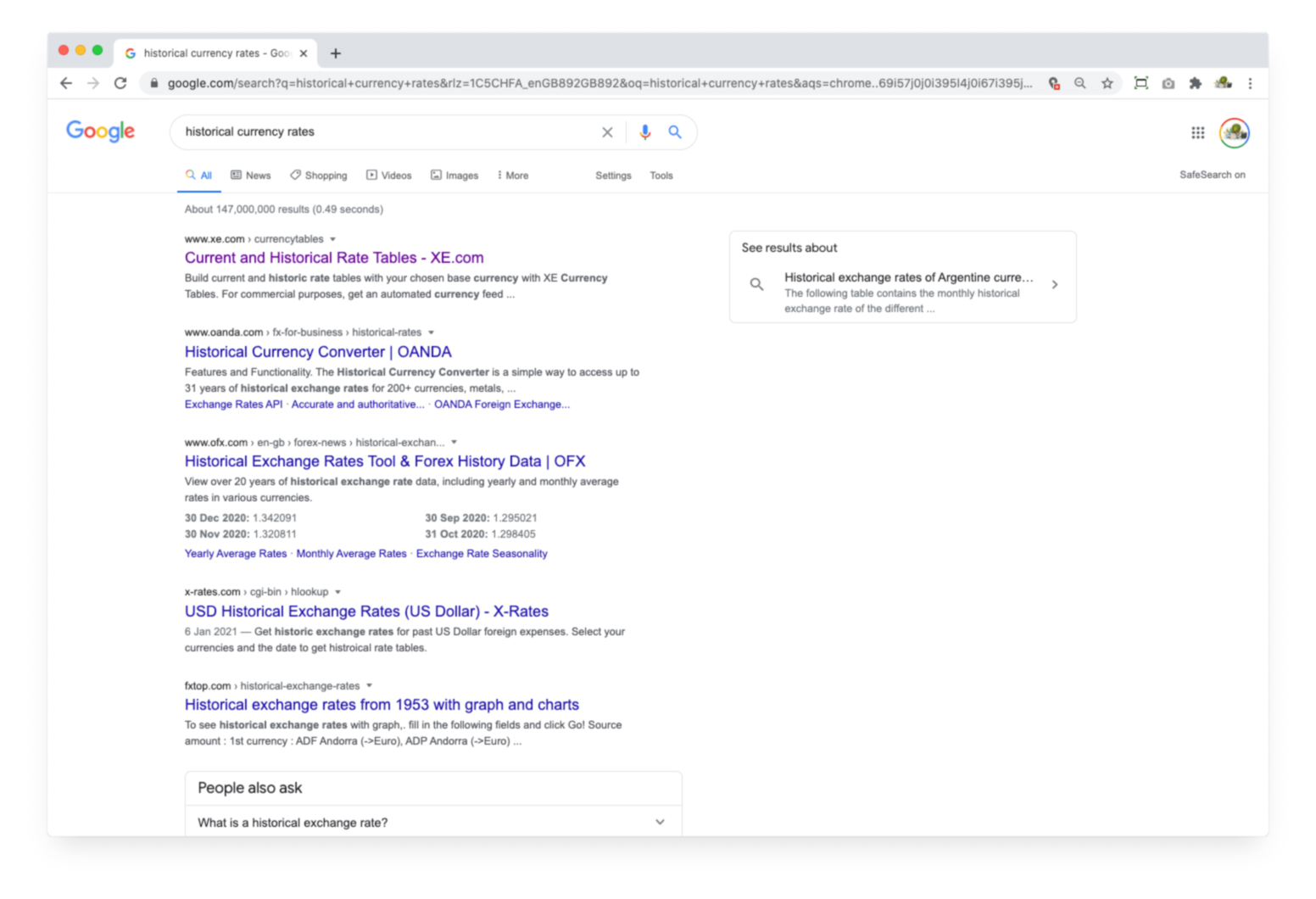The image size is (1316, 899).
Task: Open the More search filters menu
Action: (512, 176)
